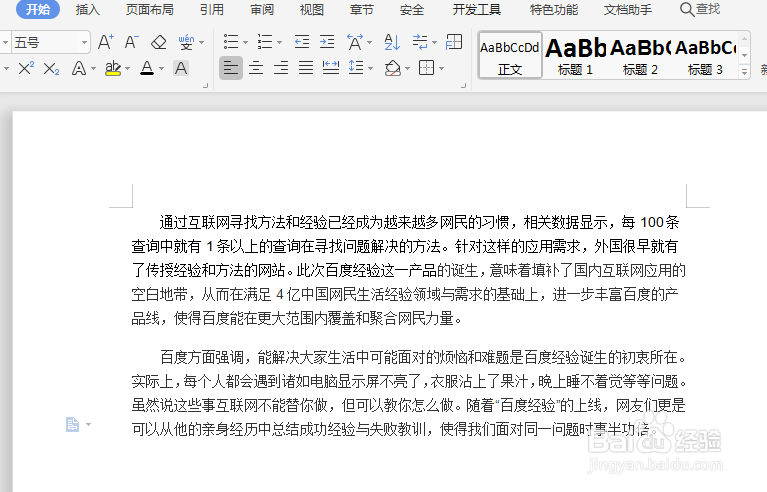Click the decrease indent icon

(x=302, y=42)
